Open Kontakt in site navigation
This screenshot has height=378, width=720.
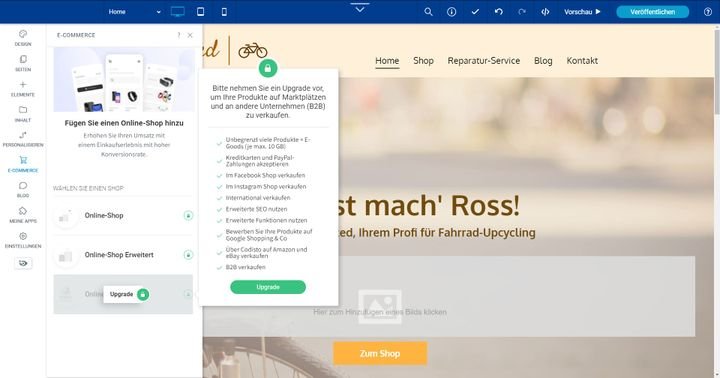point(582,61)
